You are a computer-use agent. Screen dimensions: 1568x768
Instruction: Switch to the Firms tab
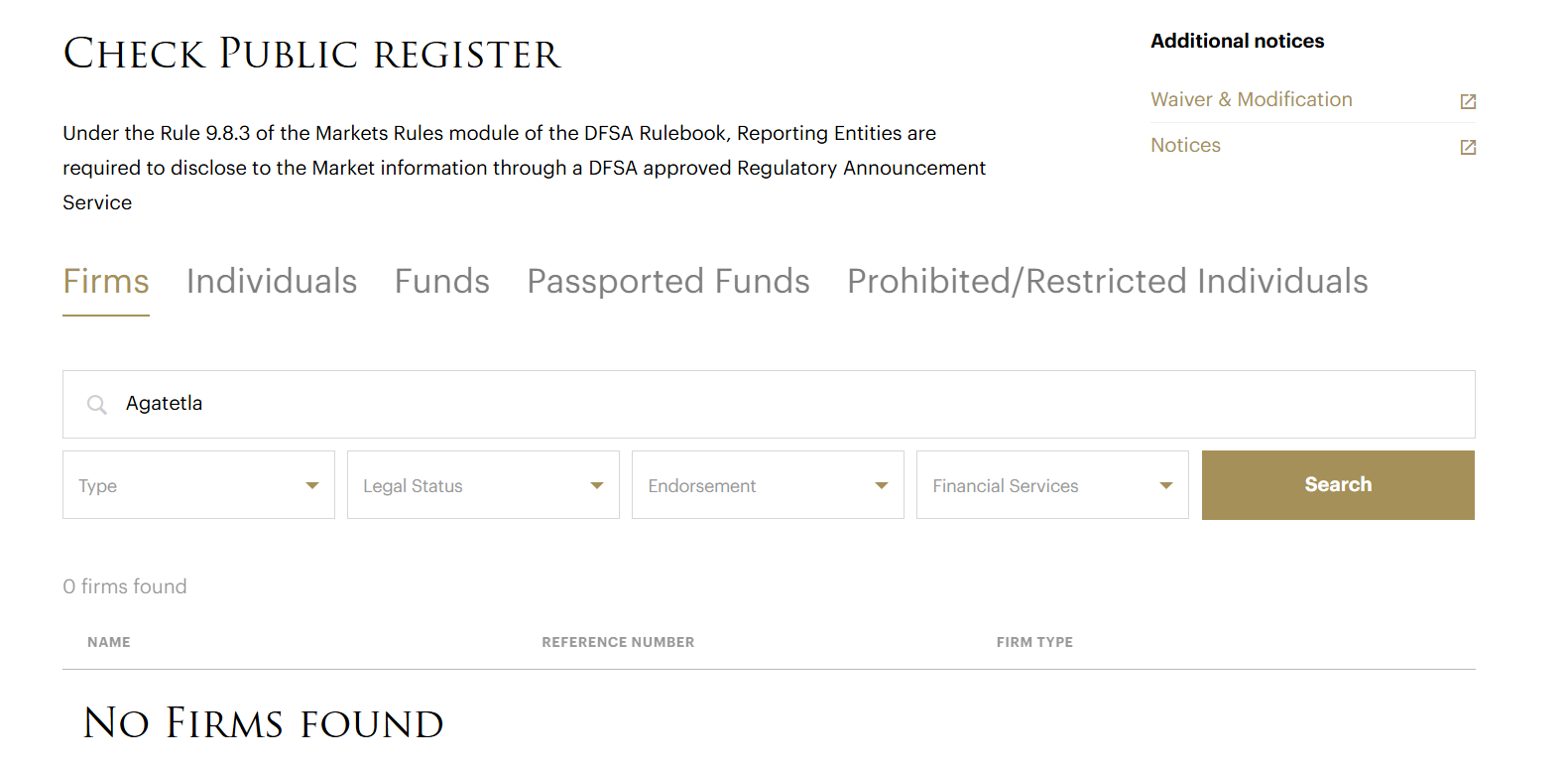[106, 282]
